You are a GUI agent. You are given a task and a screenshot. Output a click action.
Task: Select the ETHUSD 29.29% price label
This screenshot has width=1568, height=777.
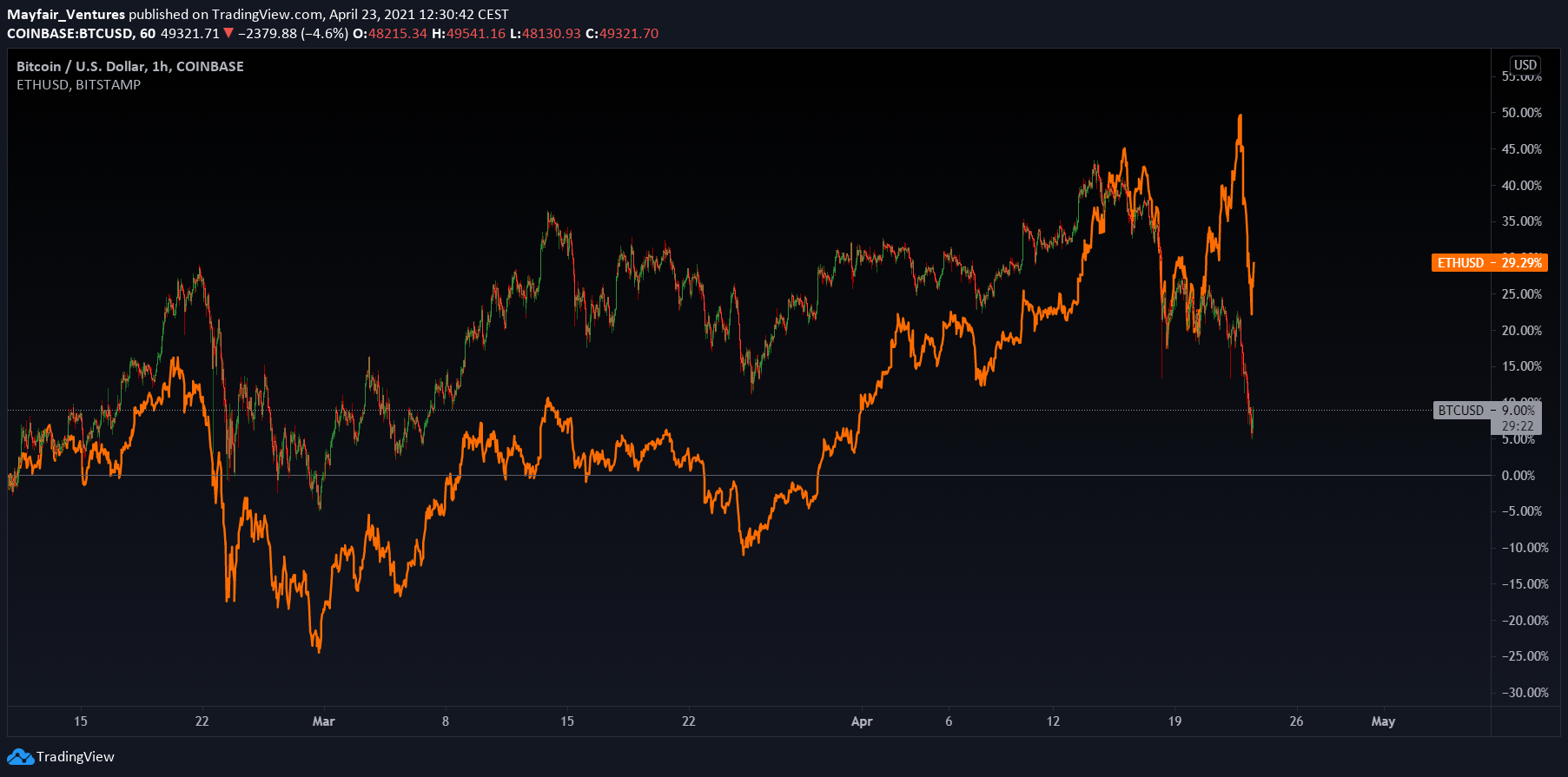[1490, 262]
